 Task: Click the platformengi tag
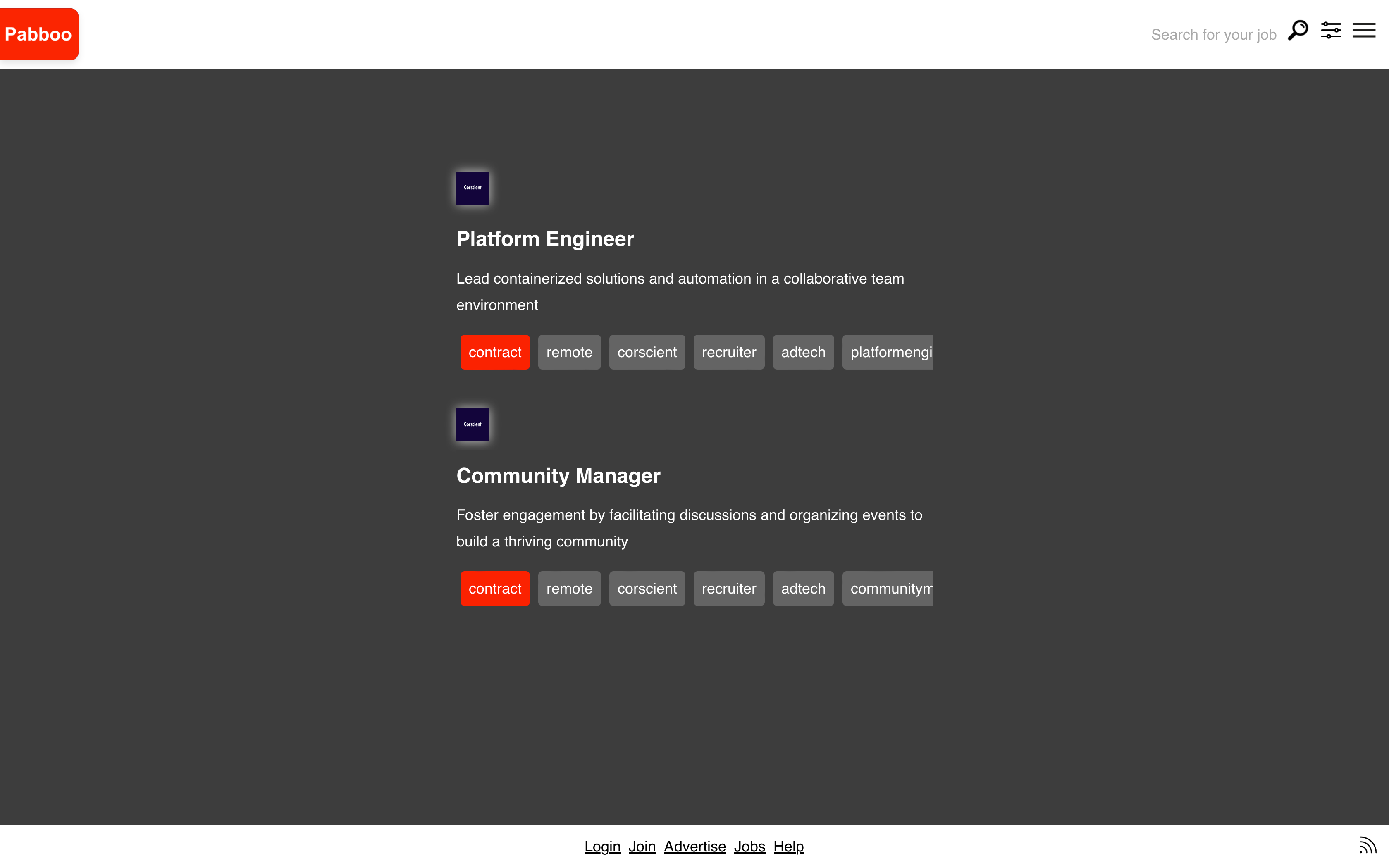pos(887,352)
